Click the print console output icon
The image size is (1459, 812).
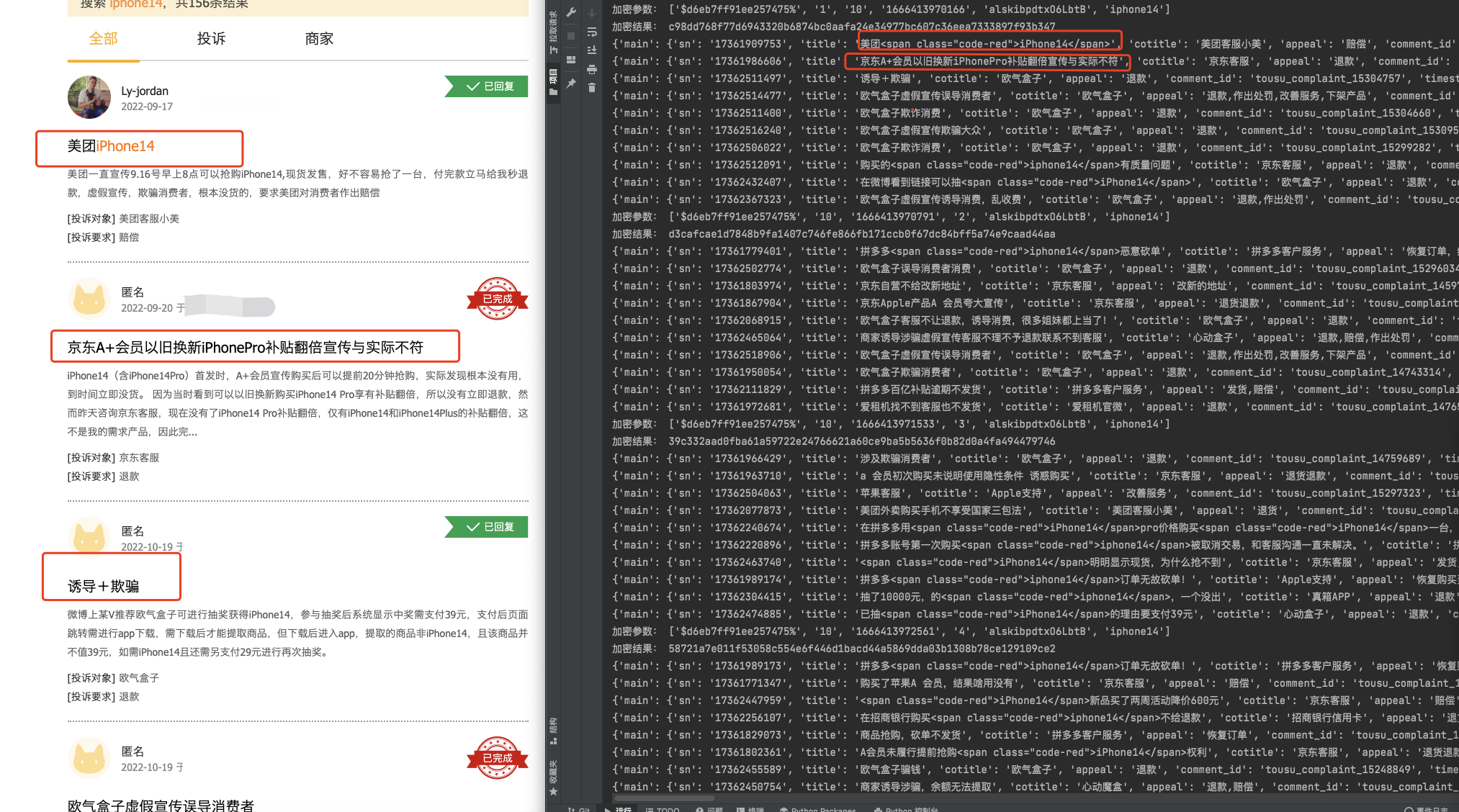click(592, 69)
